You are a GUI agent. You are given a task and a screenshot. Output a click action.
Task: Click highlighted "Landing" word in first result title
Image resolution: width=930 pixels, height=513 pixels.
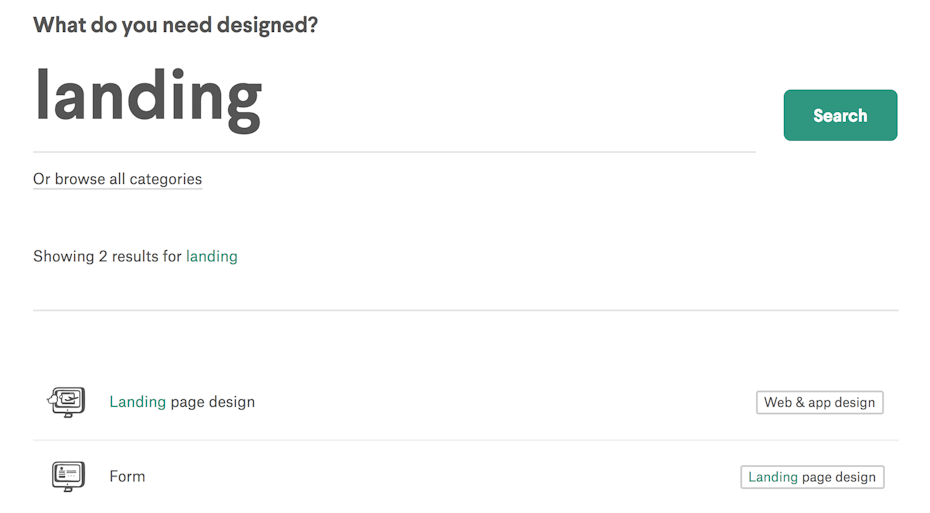[x=137, y=402]
